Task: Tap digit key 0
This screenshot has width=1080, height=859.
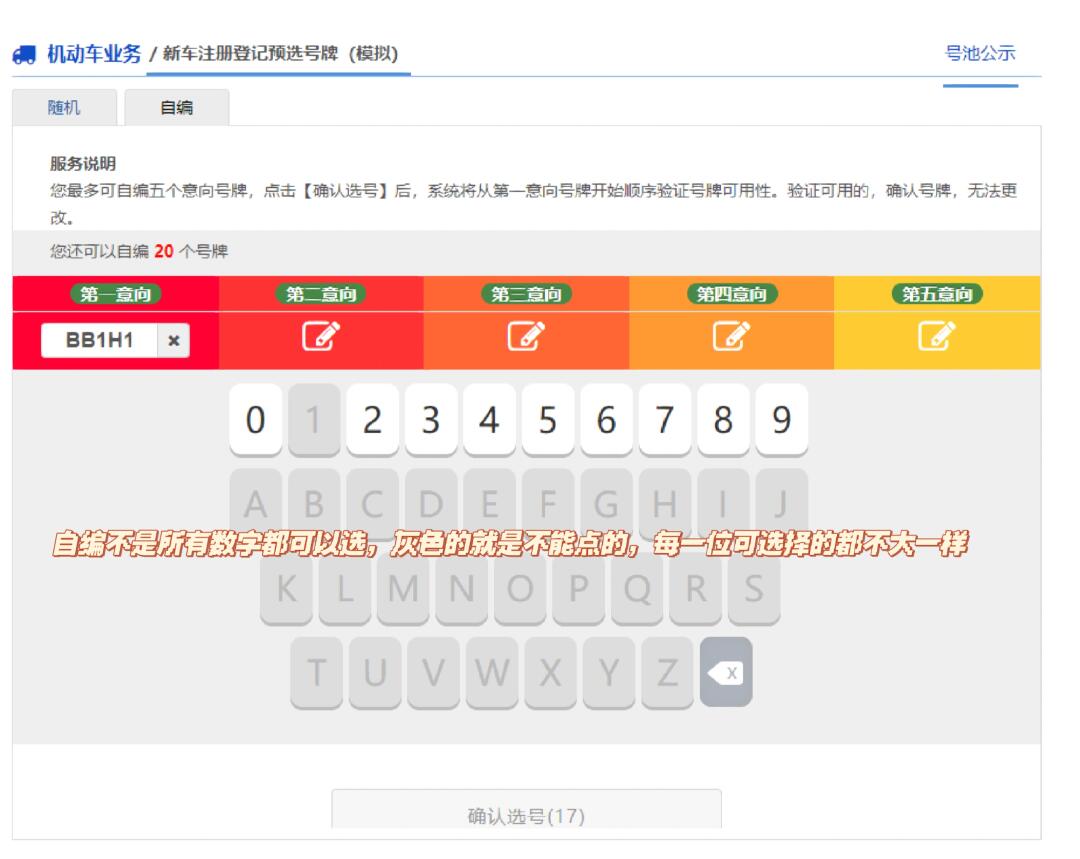Action: (x=256, y=420)
